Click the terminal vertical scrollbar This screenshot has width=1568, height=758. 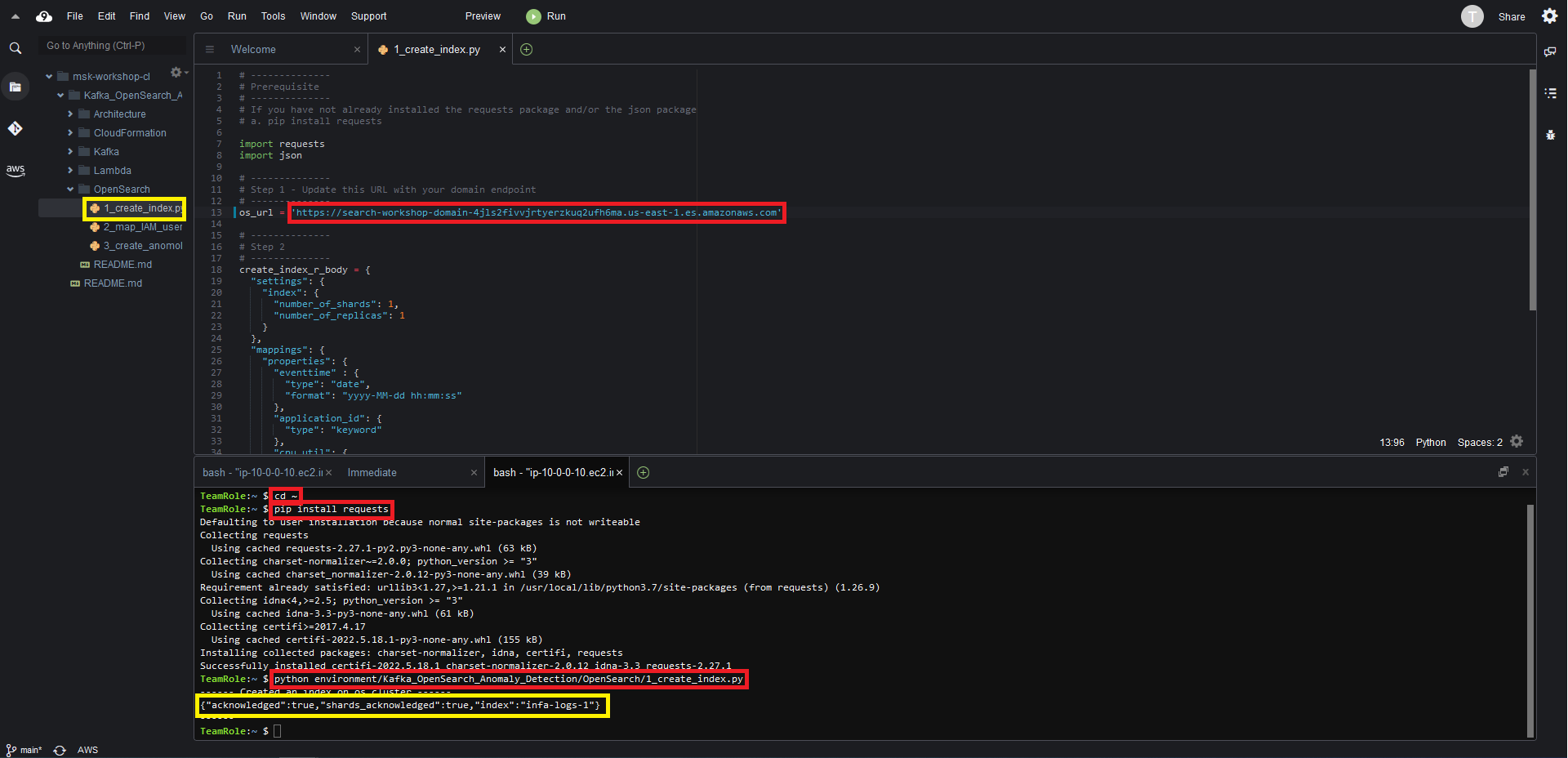[1530, 619]
